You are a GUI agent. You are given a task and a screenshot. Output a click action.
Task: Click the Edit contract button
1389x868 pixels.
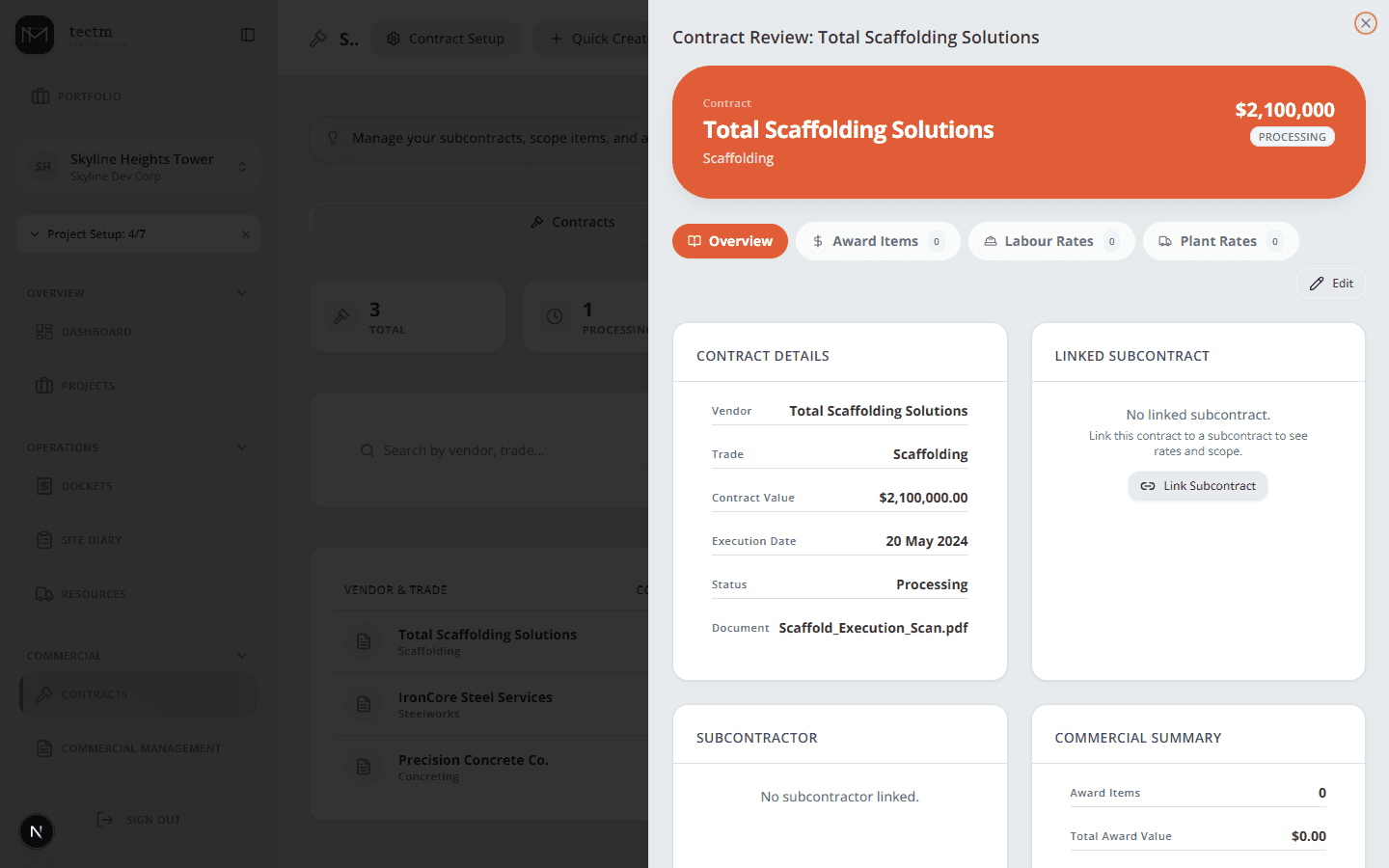pyautogui.click(x=1331, y=284)
